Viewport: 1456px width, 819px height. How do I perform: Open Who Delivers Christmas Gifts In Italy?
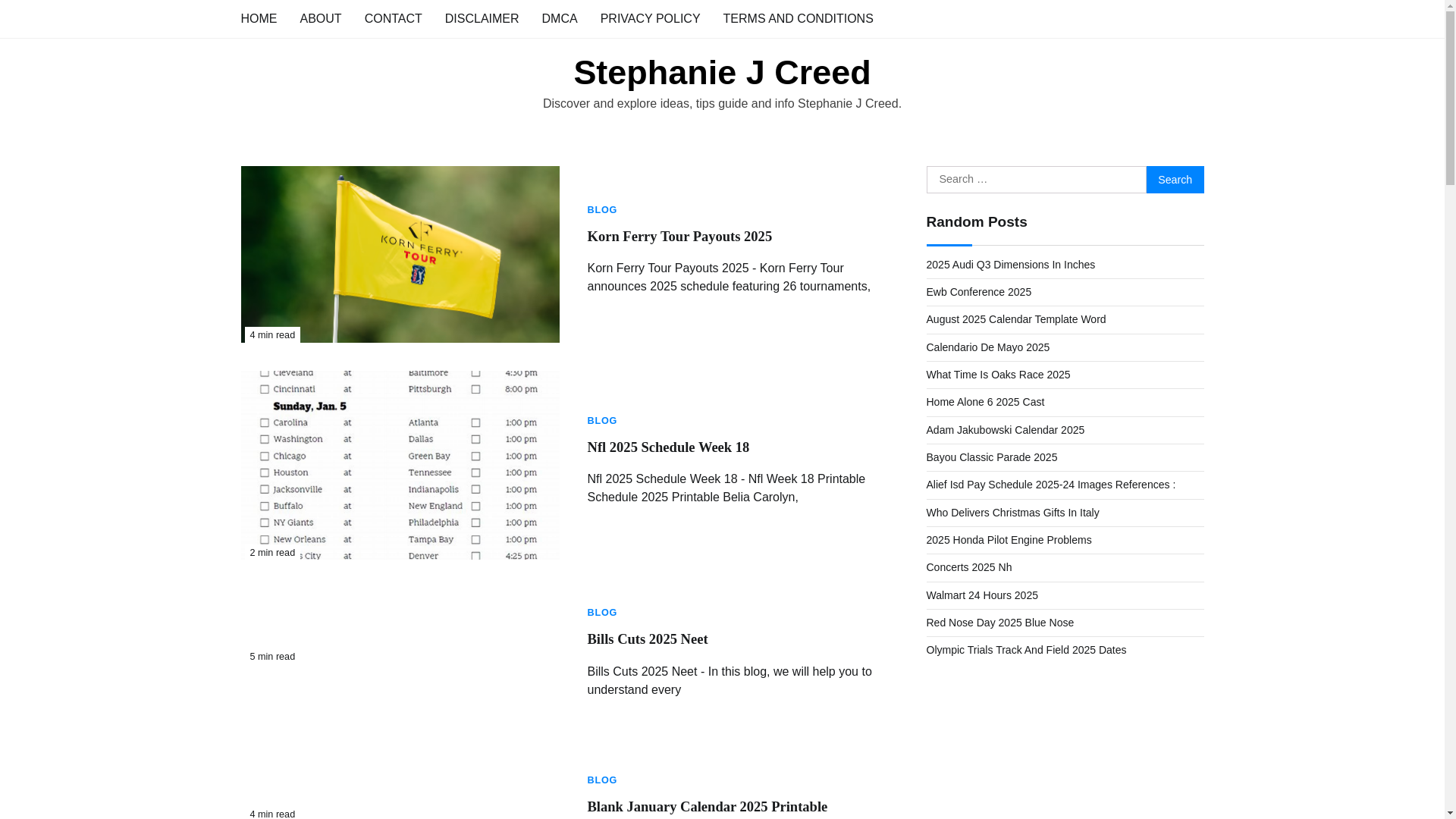1012,513
